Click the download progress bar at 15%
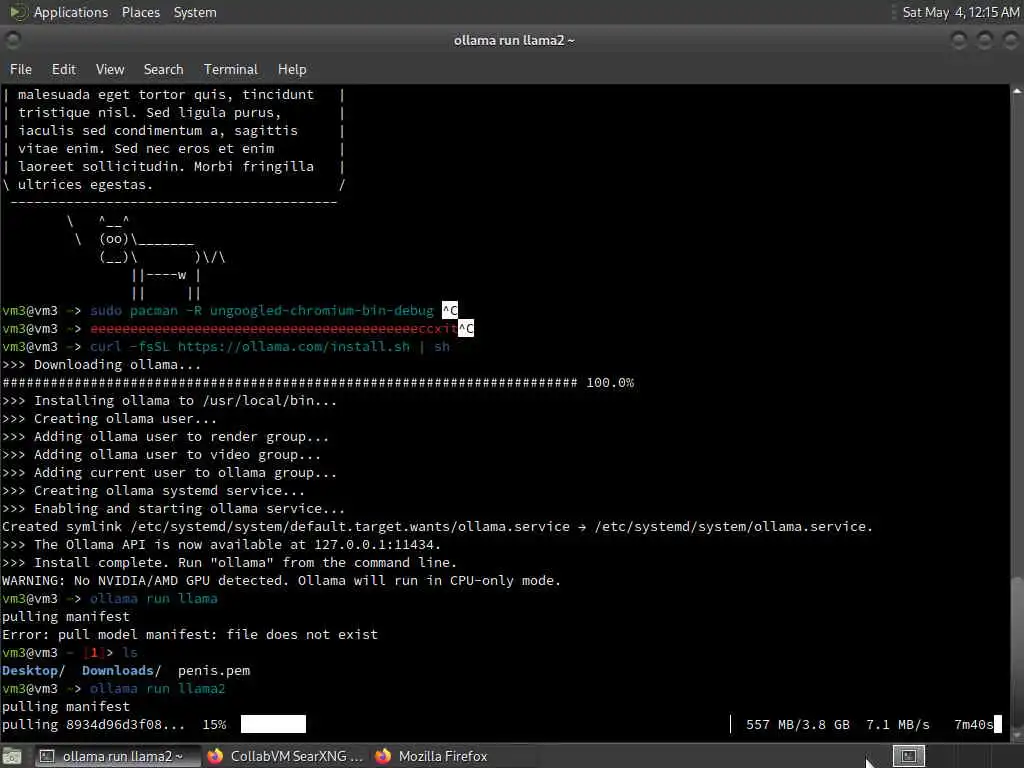The height and width of the screenshot is (768, 1024). [273, 724]
